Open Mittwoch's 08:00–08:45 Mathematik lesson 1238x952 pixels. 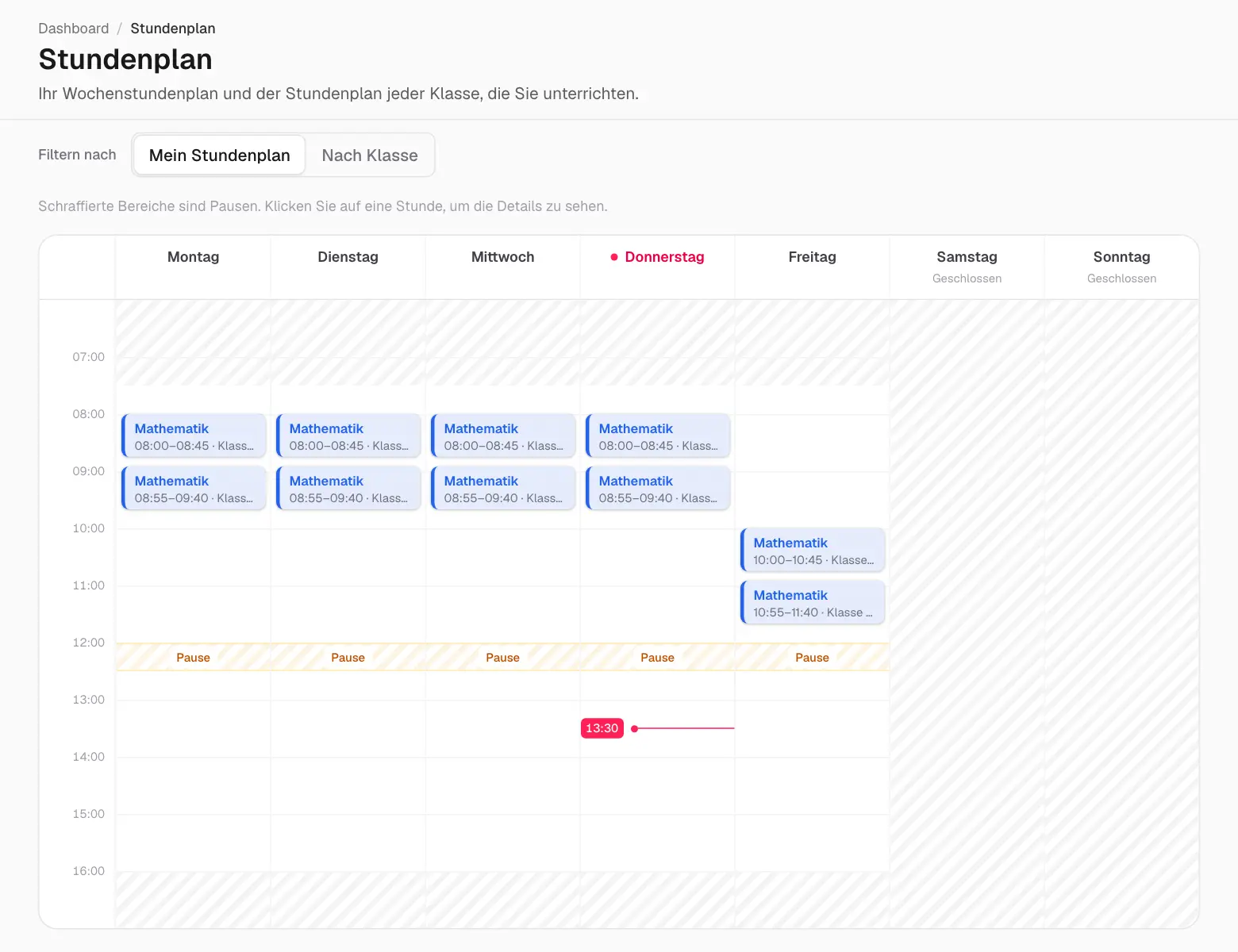coord(503,436)
